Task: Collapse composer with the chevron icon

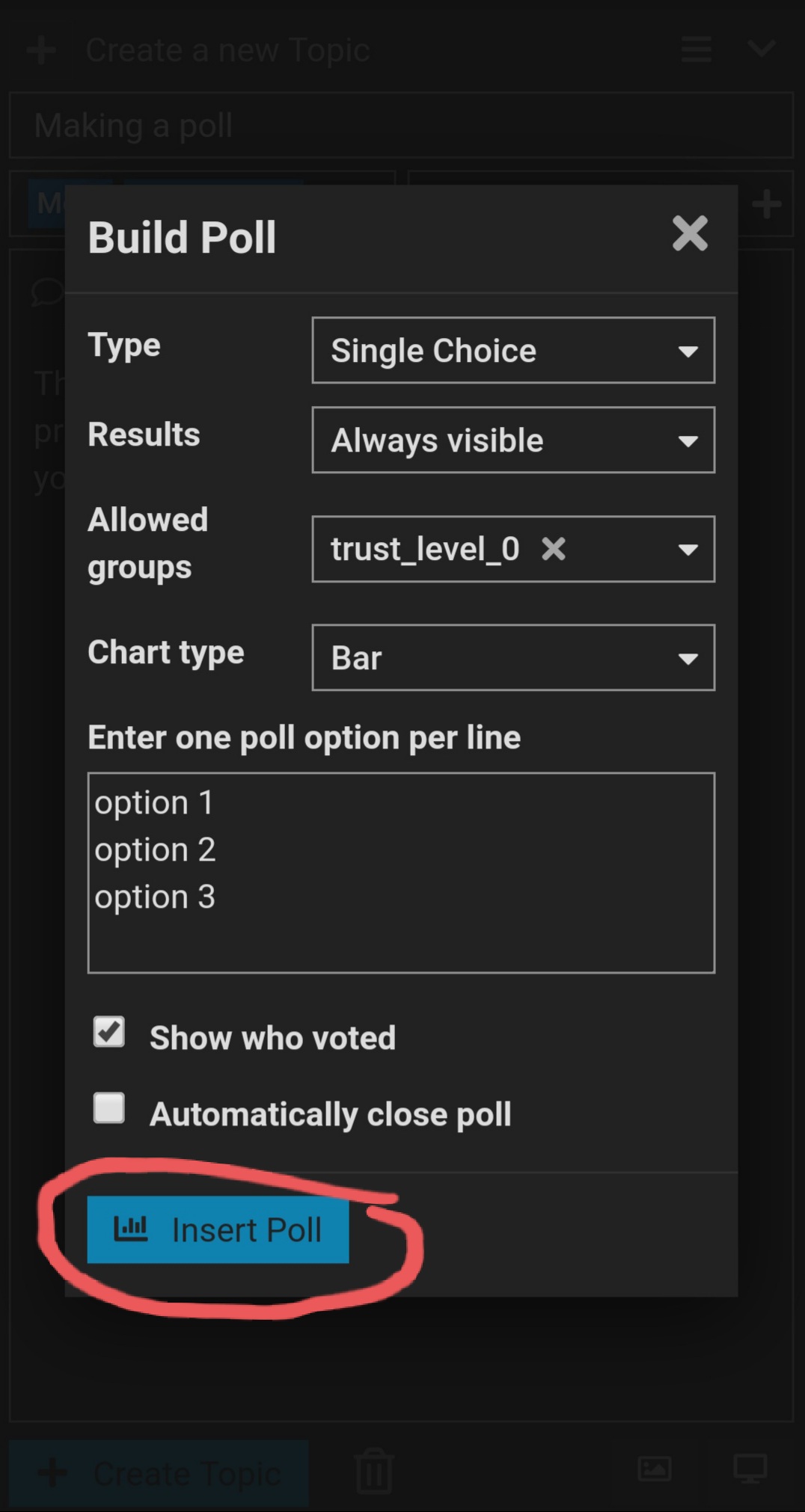Action: click(x=761, y=49)
